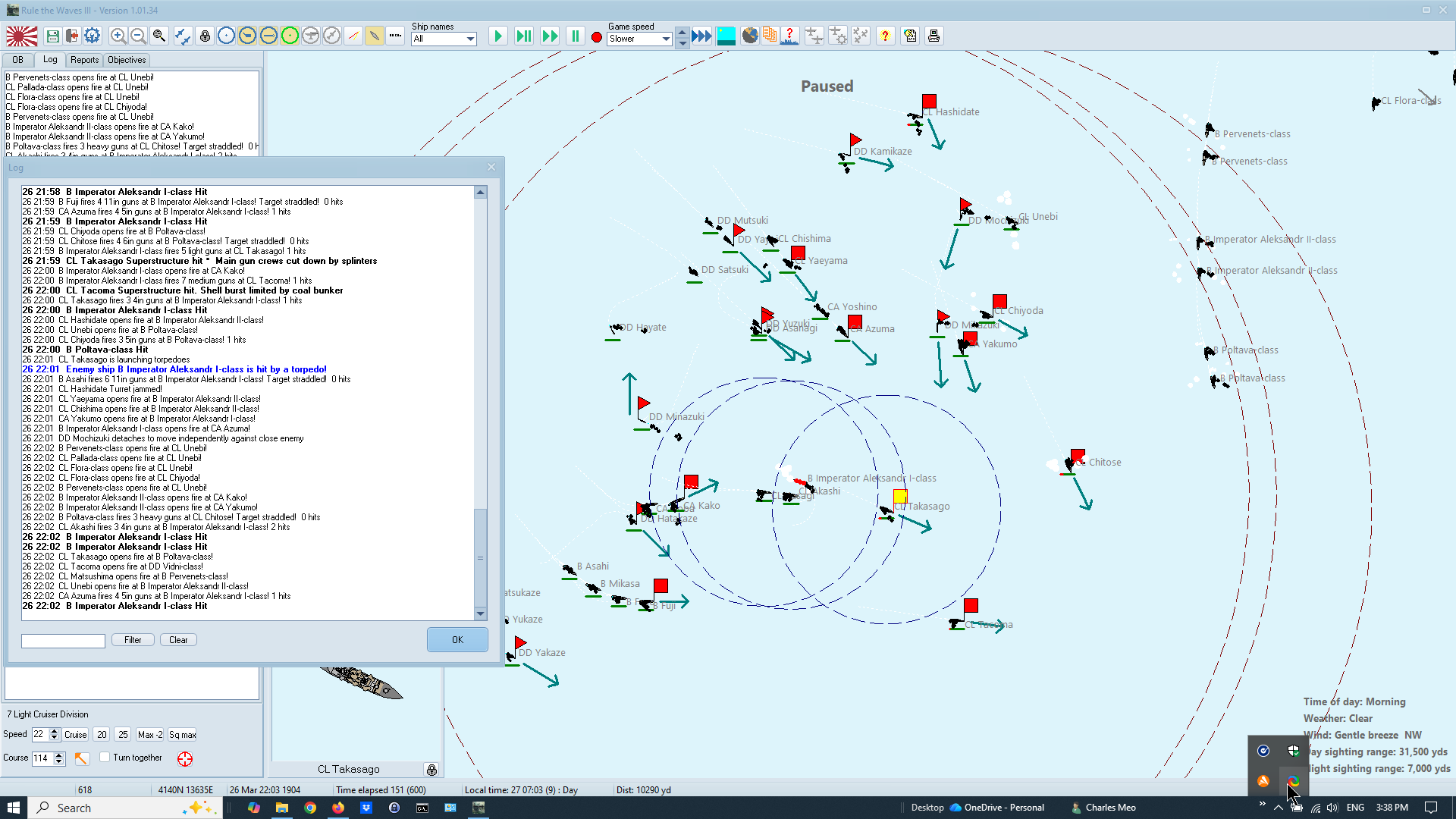The height and width of the screenshot is (819, 1456).
Task: Open help with yellow question mark icon
Action: coord(885,36)
